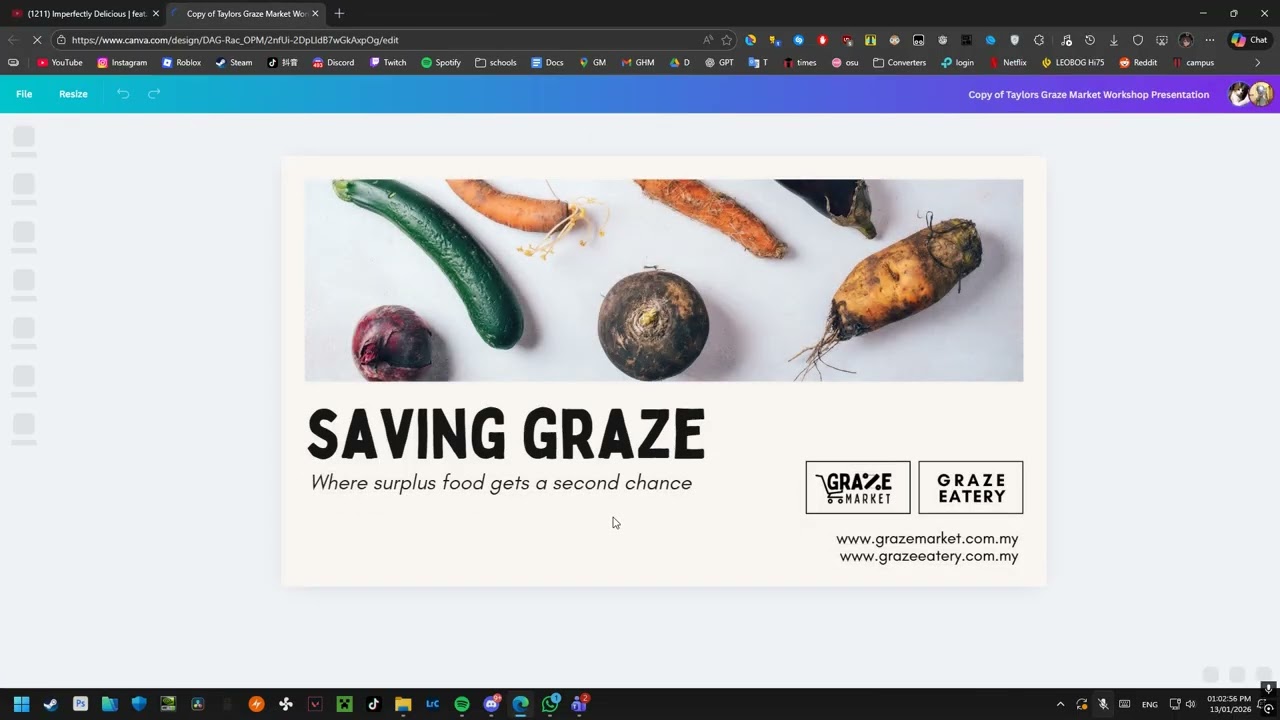
Task: Open the Canva File menu
Action: 24,94
